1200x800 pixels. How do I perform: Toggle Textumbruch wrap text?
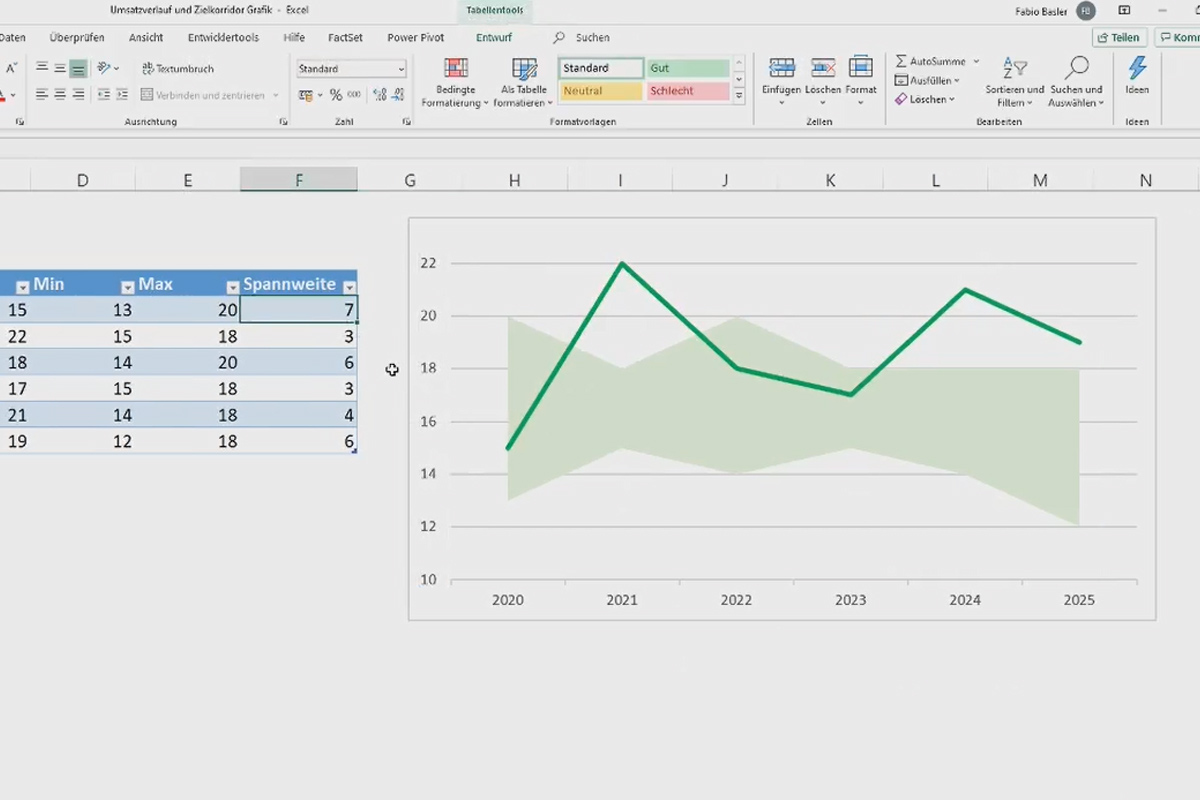click(178, 69)
